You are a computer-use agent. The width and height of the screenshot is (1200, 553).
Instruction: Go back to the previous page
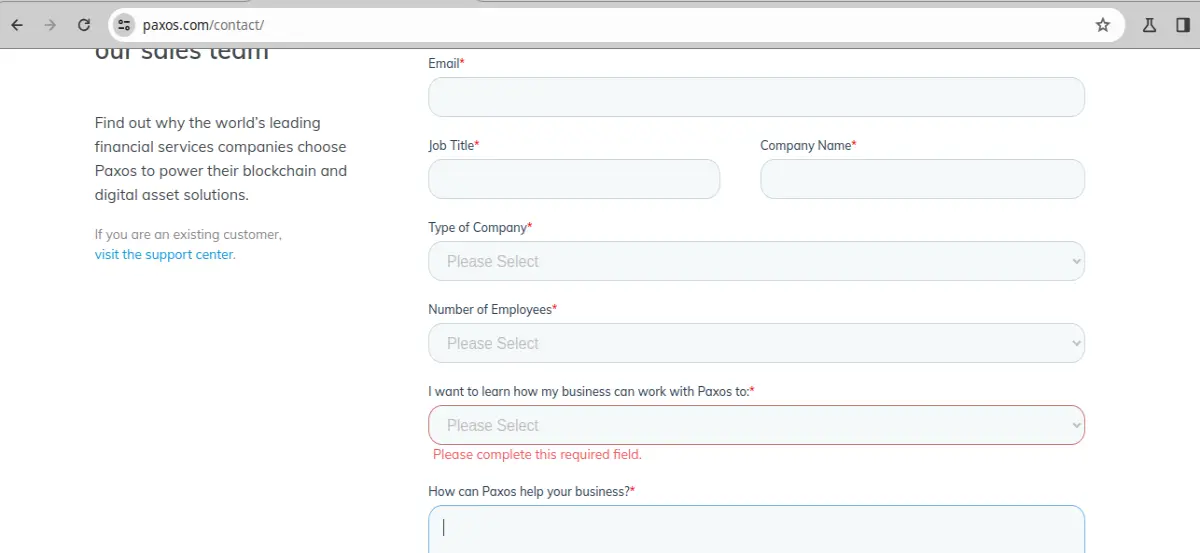pos(17,25)
